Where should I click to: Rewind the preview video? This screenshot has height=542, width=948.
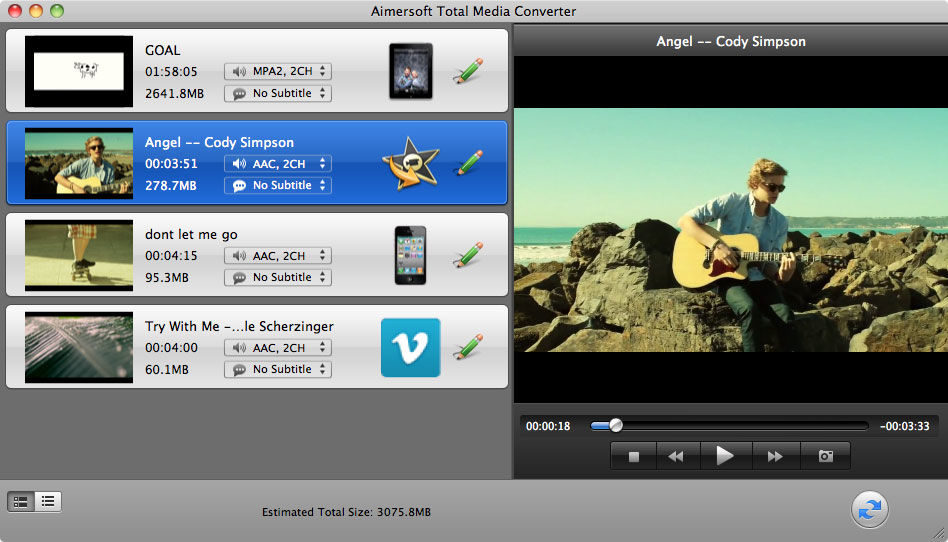(x=678, y=456)
